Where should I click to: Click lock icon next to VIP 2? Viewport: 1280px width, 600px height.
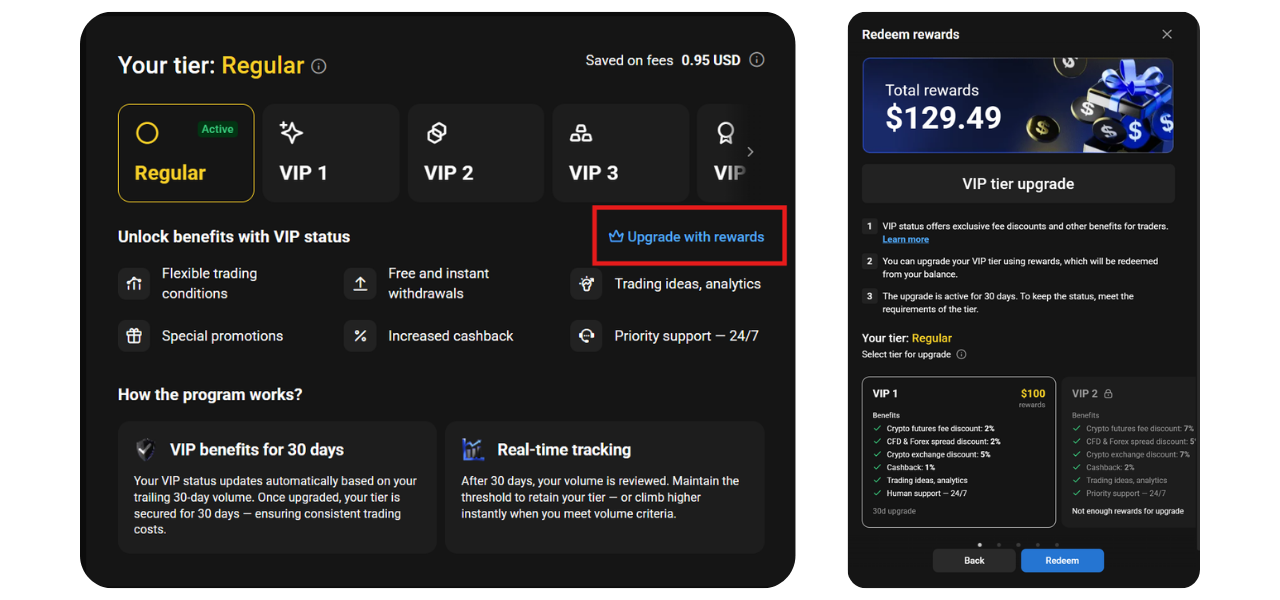pos(1108,394)
